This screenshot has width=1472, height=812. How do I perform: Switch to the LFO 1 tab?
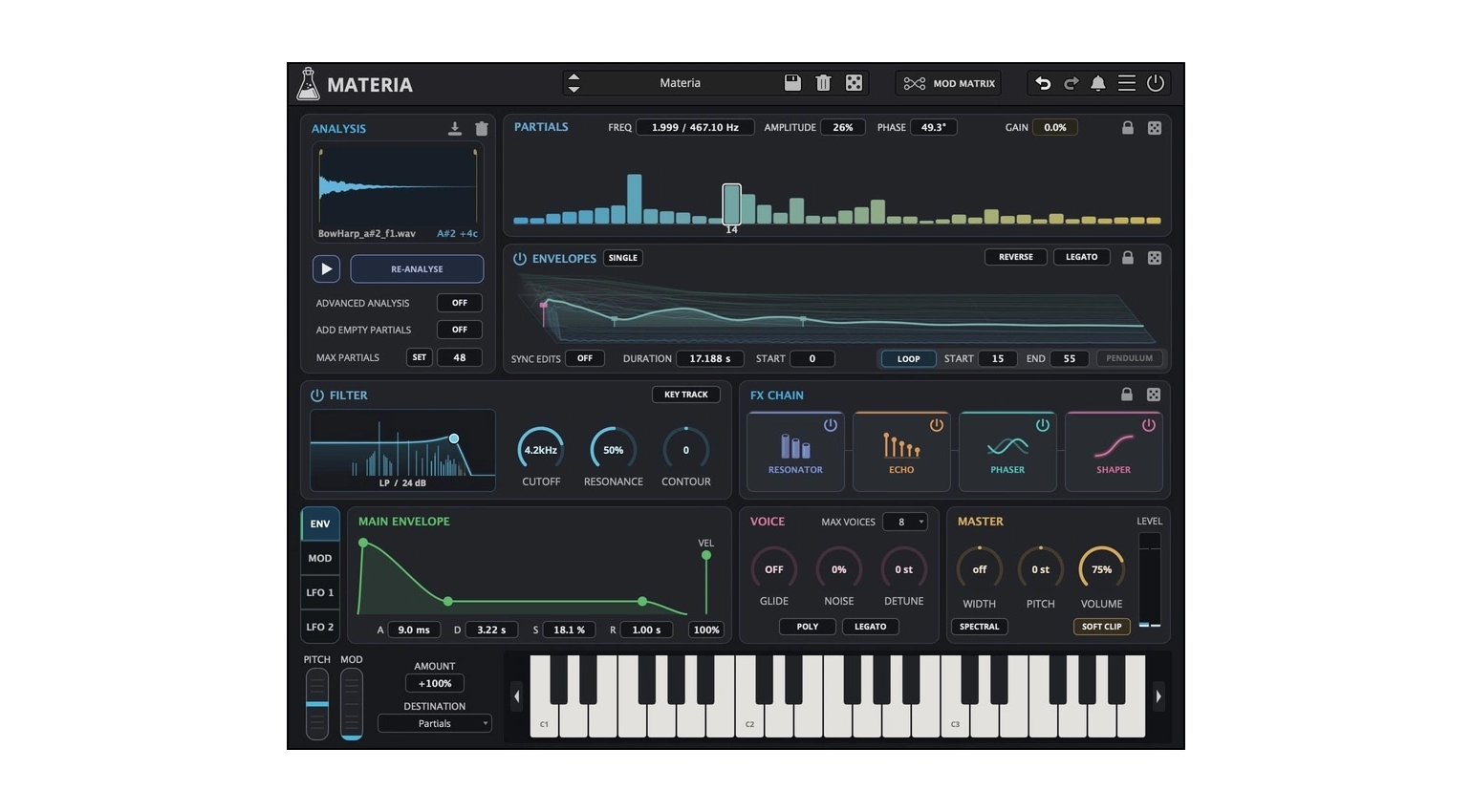320,592
